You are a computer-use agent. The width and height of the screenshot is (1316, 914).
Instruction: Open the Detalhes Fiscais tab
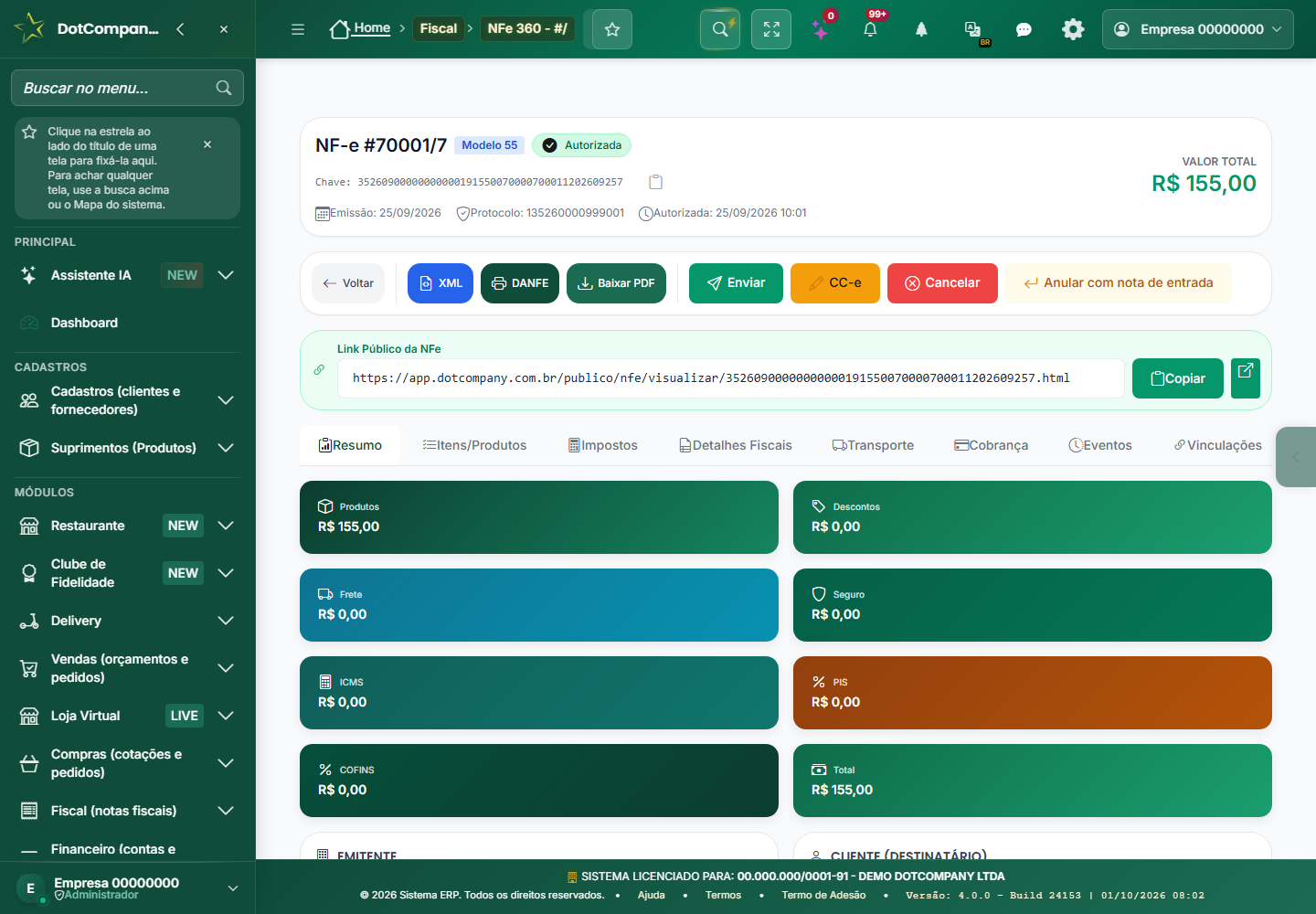click(736, 445)
